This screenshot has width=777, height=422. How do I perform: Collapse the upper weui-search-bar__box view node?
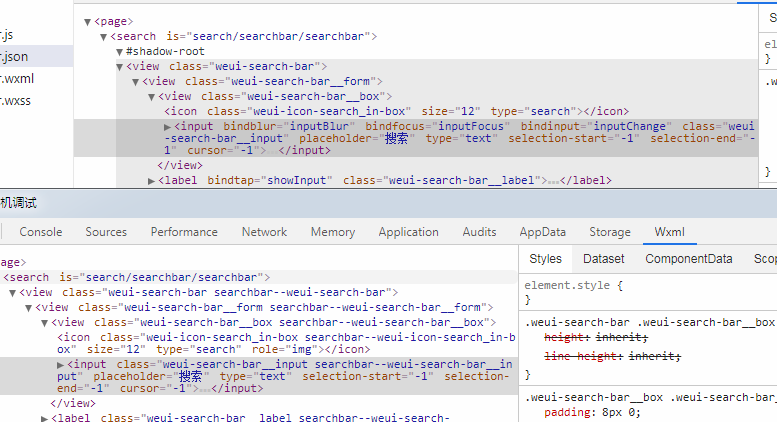click(152, 97)
